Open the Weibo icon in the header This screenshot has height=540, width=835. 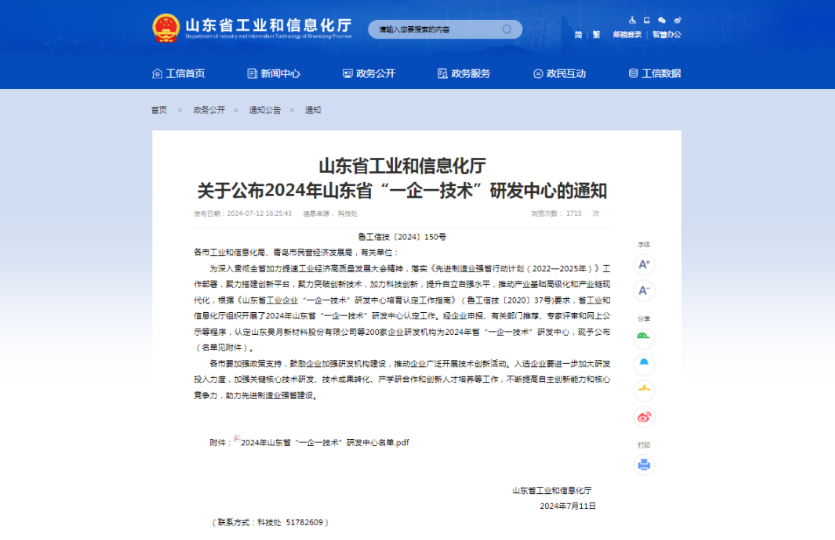(x=677, y=20)
